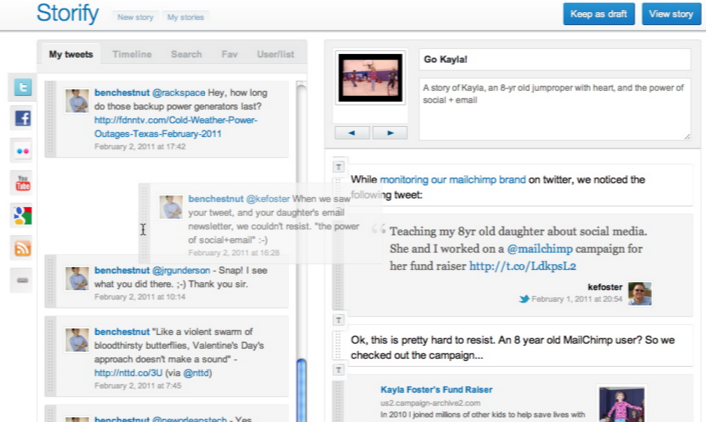The width and height of the screenshot is (706, 422).
Task: Select the Google search source icon
Action: 22,215
